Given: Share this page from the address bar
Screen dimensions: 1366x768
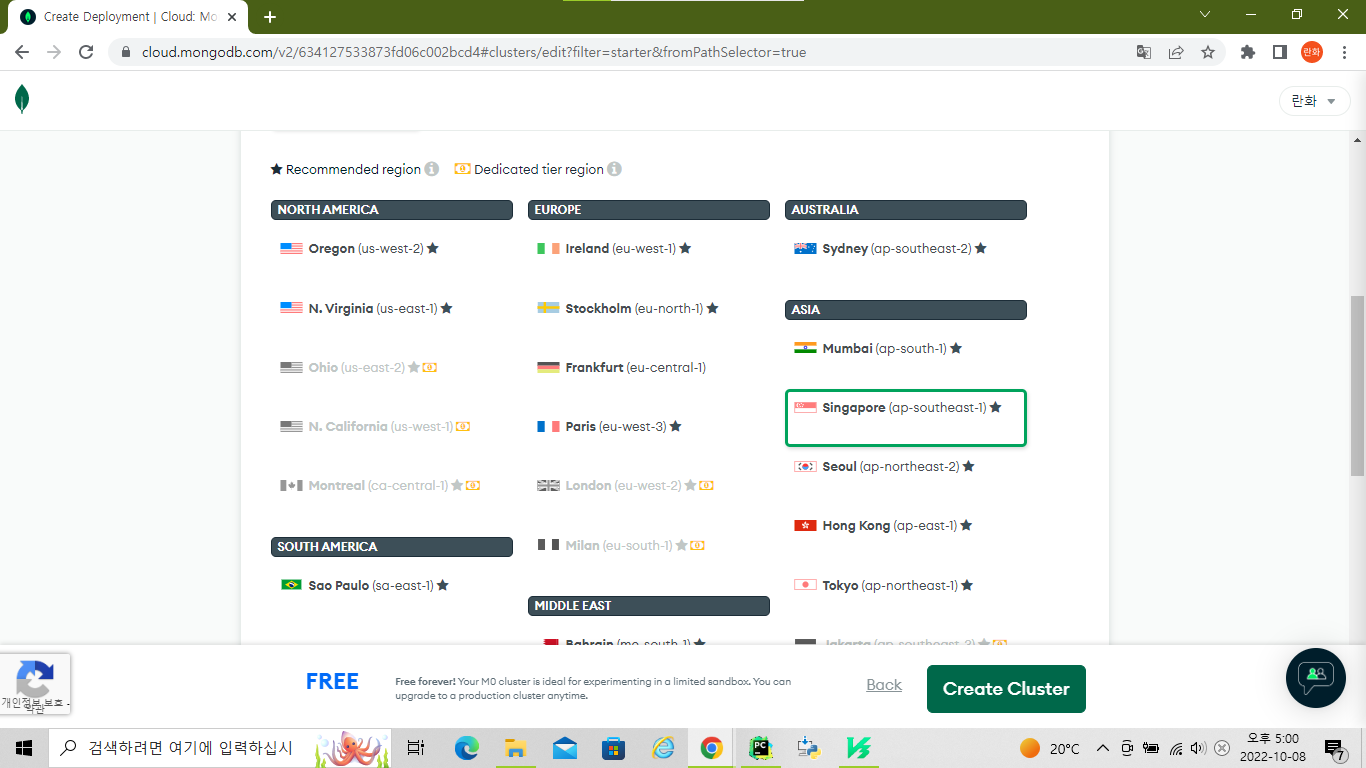Looking at the screenshot, I should (x=1176, y=52).
